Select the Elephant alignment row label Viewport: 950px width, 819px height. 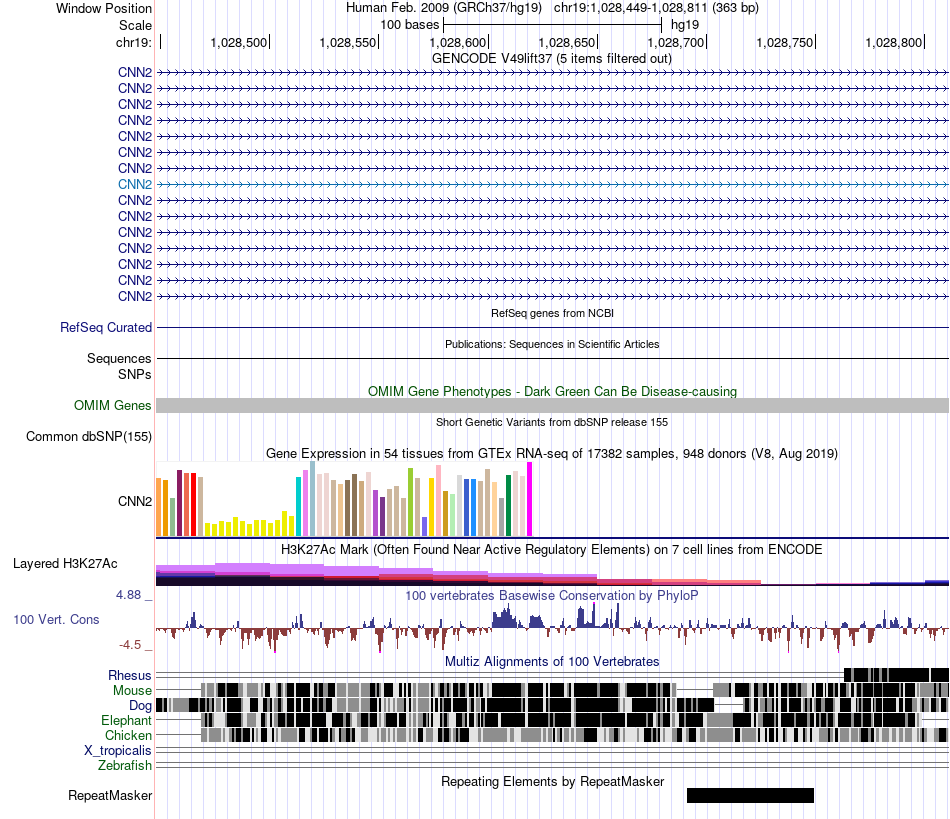click(x=126, y=720)
